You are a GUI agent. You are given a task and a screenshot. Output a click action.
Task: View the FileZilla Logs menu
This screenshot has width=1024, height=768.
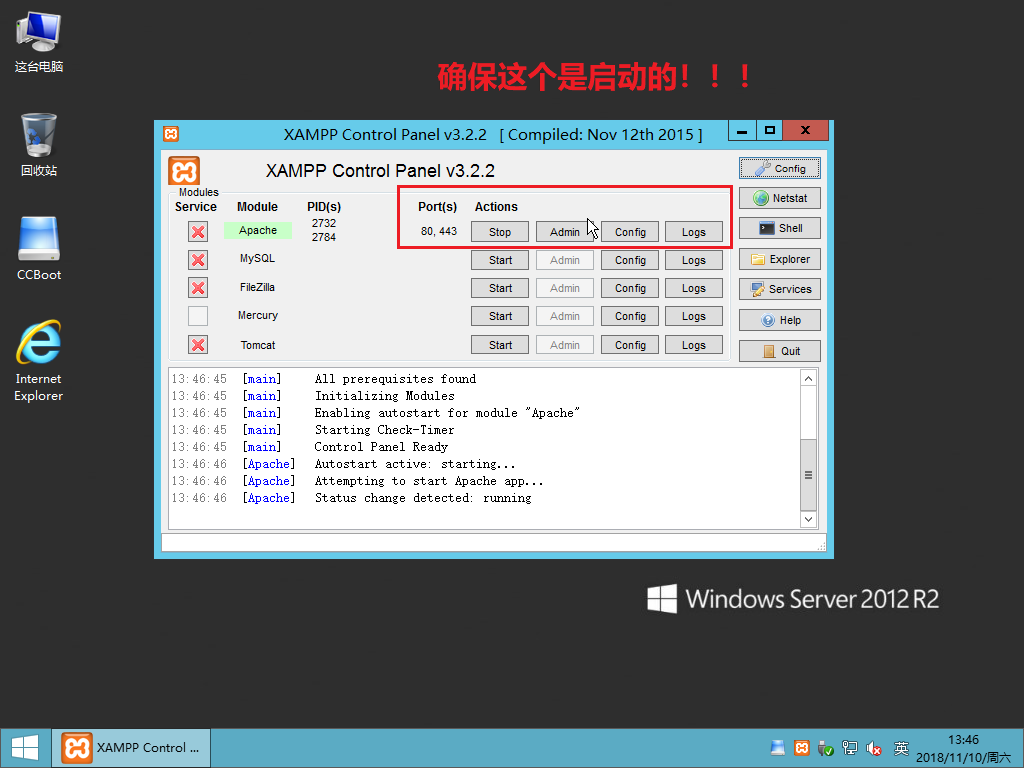694,288
